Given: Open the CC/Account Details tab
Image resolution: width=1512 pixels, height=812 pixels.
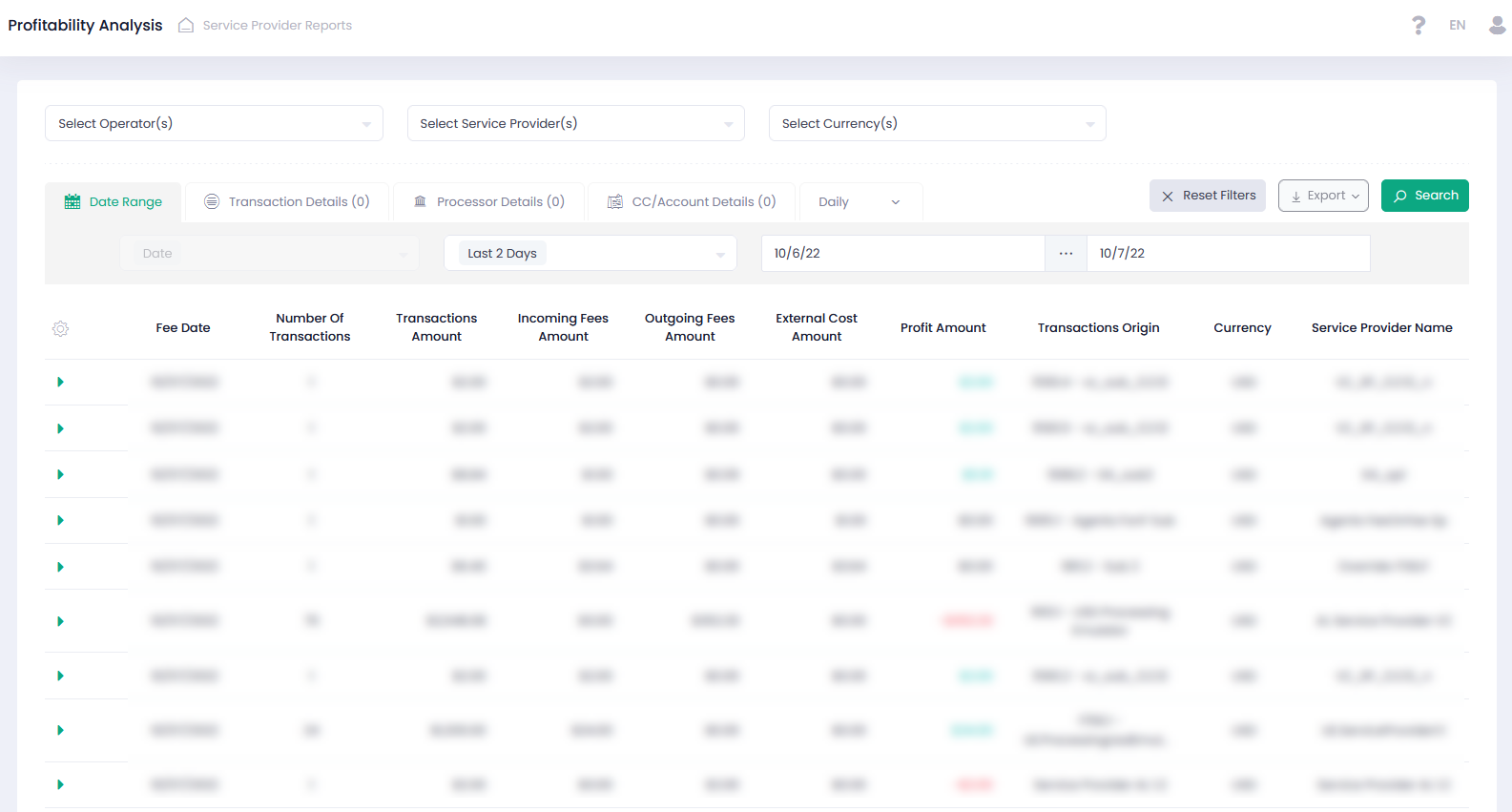Looking at the screenshot, I should click(x=693, y=202).
